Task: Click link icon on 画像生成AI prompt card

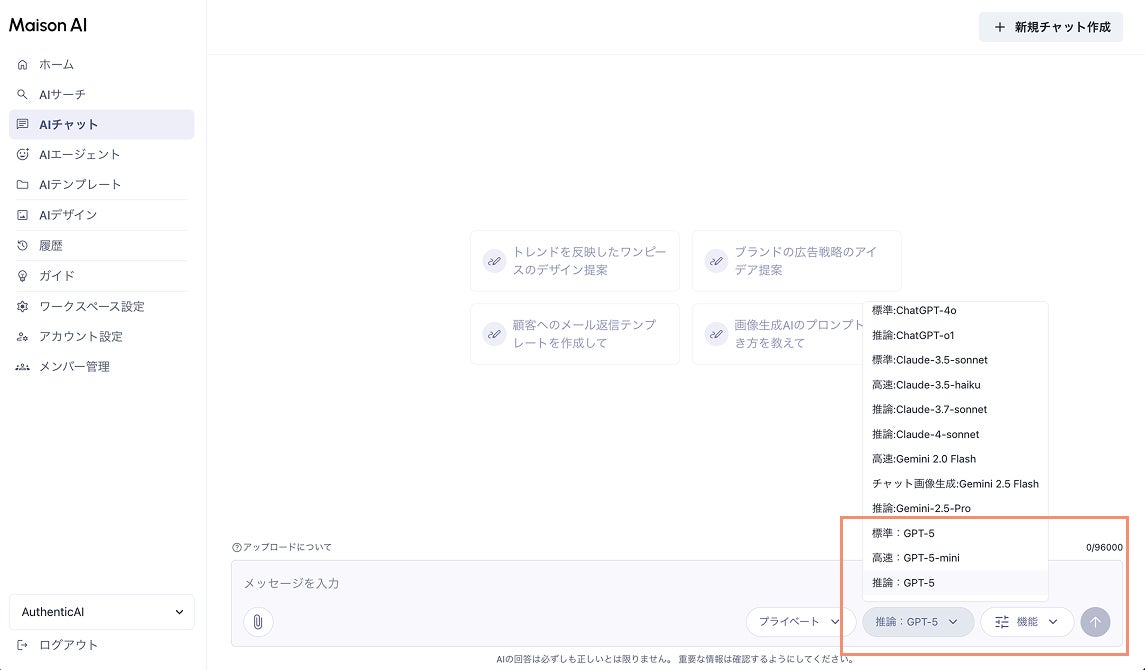Action: coord(716,334)
